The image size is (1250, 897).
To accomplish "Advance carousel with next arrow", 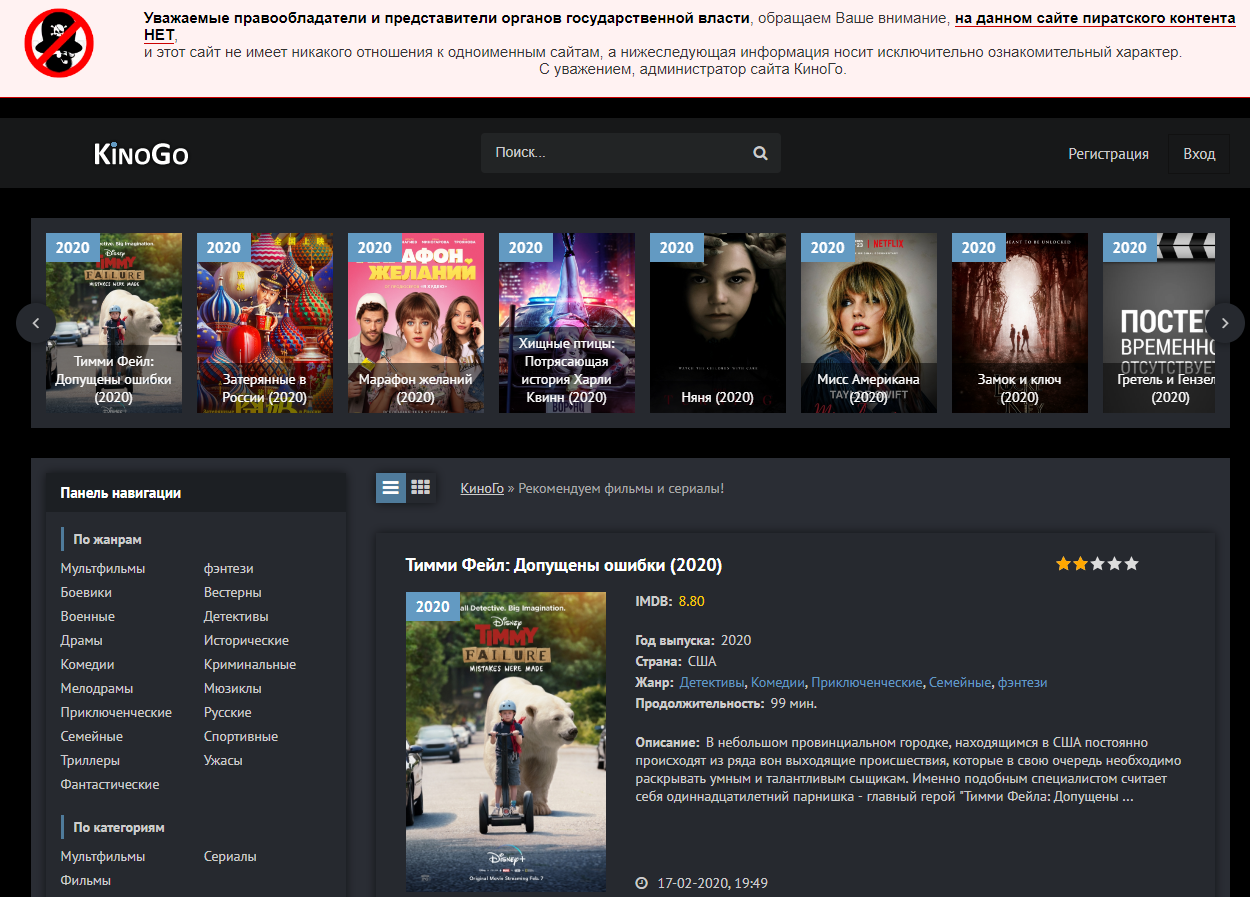I will click(x=1224, y=323).
